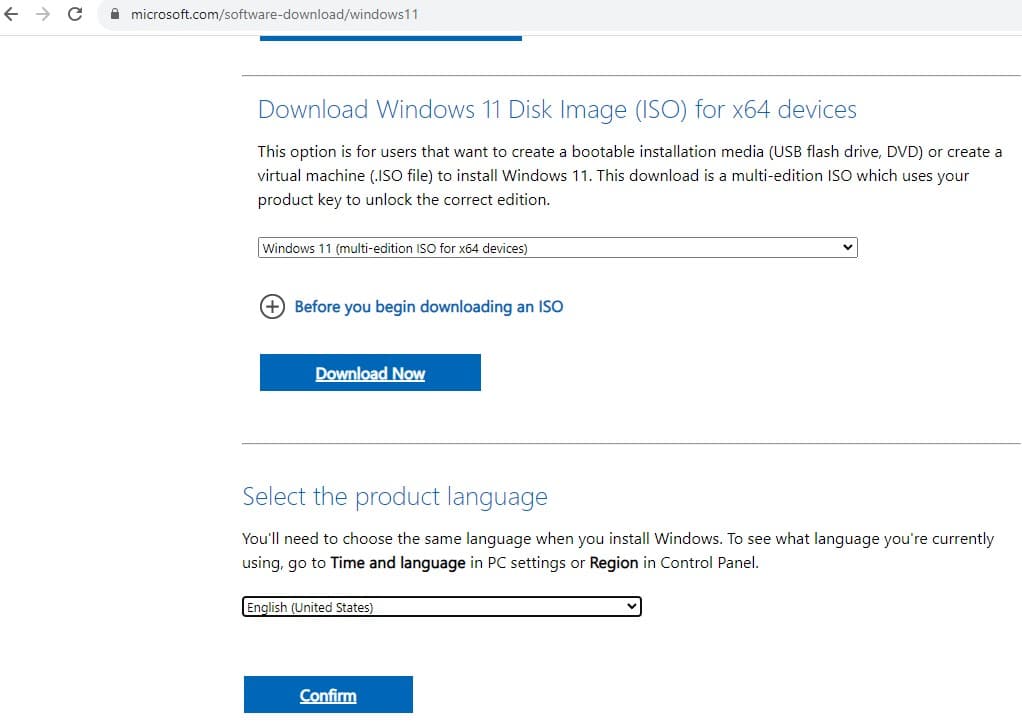Click the 'Select the product language' heading

[x=395, y=497]
